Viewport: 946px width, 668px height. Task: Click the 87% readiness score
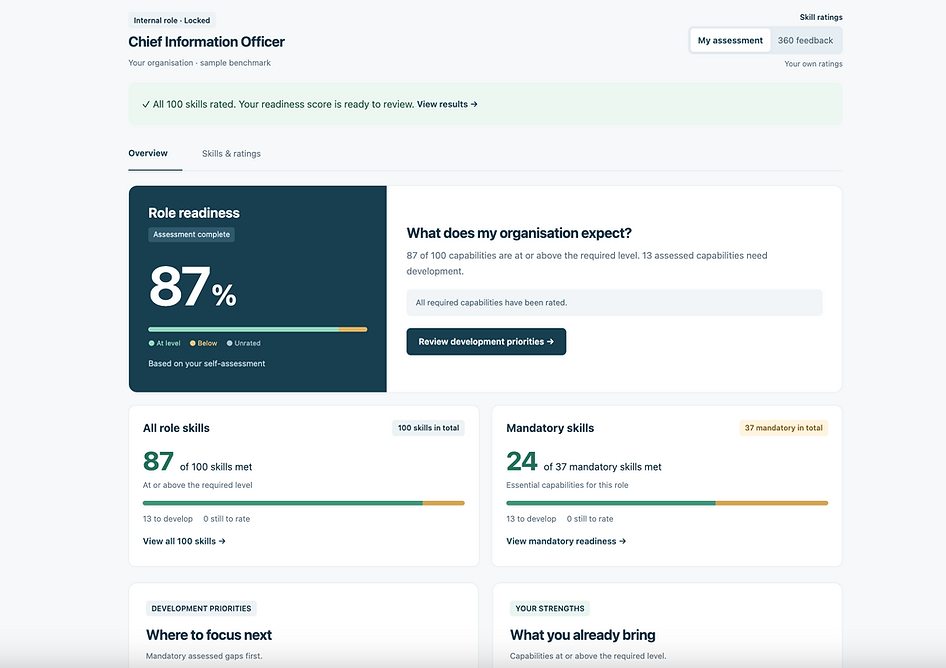(192, 286)
